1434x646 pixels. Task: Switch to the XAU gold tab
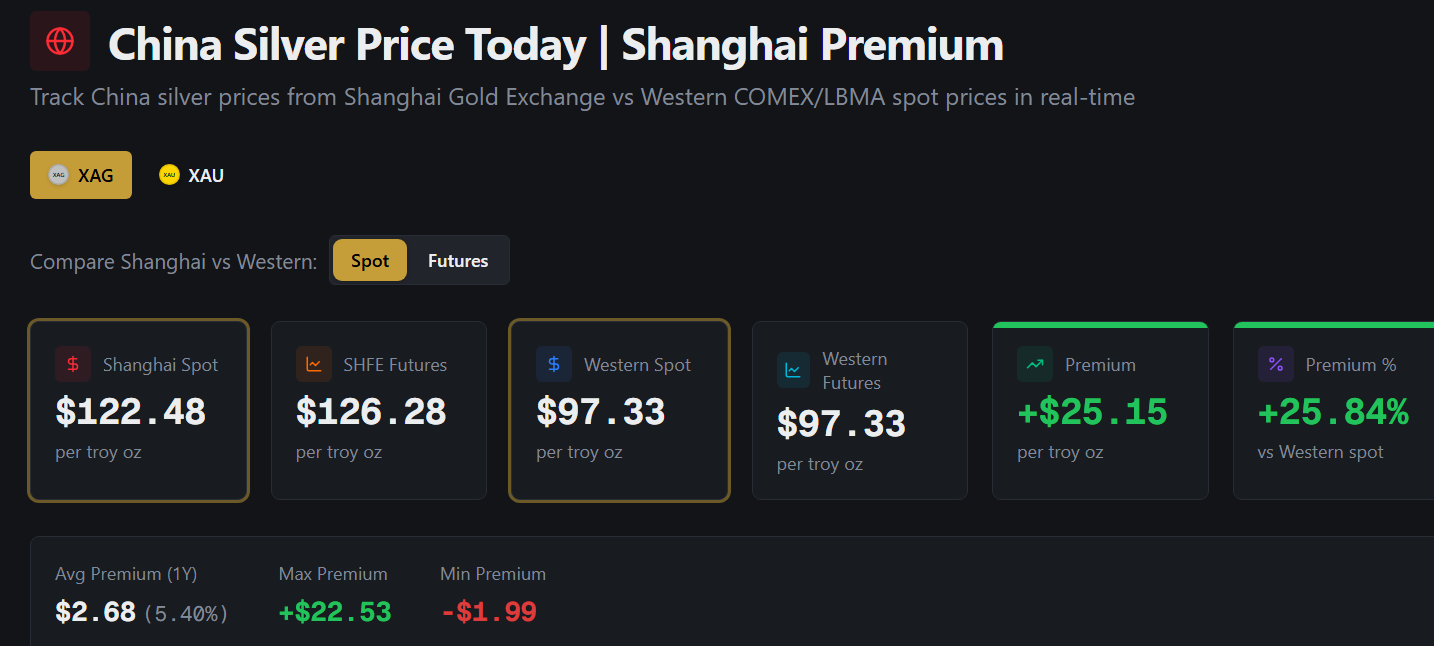192,175
